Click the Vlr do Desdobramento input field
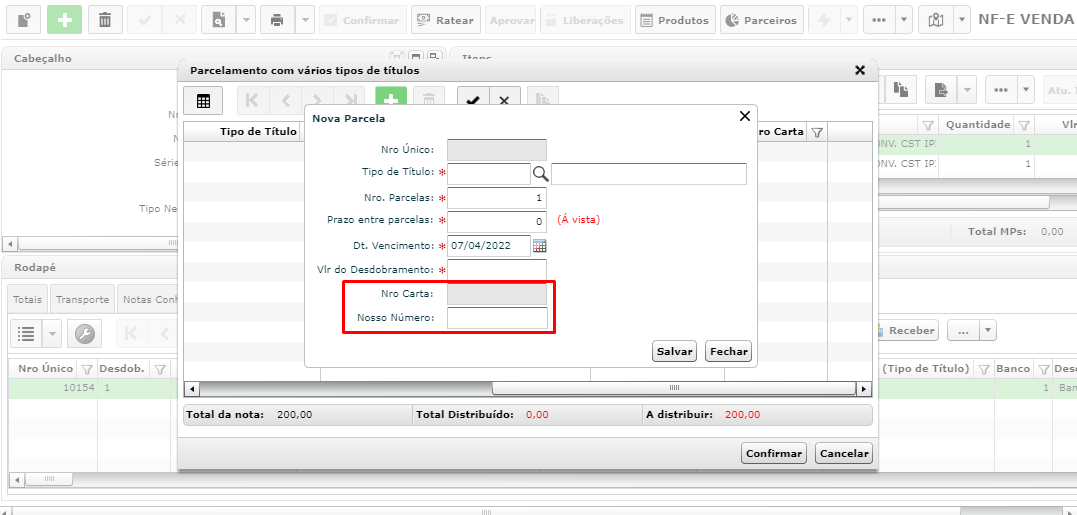The image size is (1077, 515). click(497, 270)
